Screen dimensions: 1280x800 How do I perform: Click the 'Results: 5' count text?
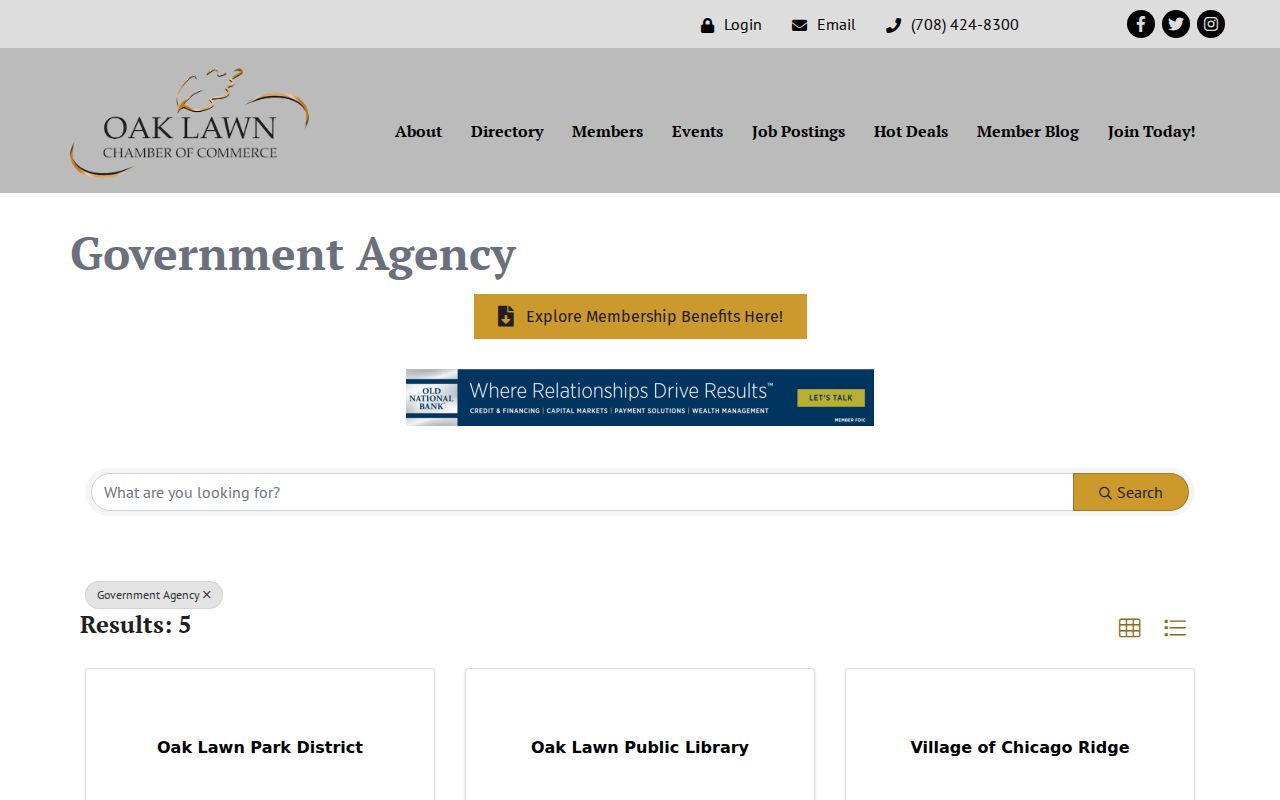pyautogui.click(x=135, y=625)
